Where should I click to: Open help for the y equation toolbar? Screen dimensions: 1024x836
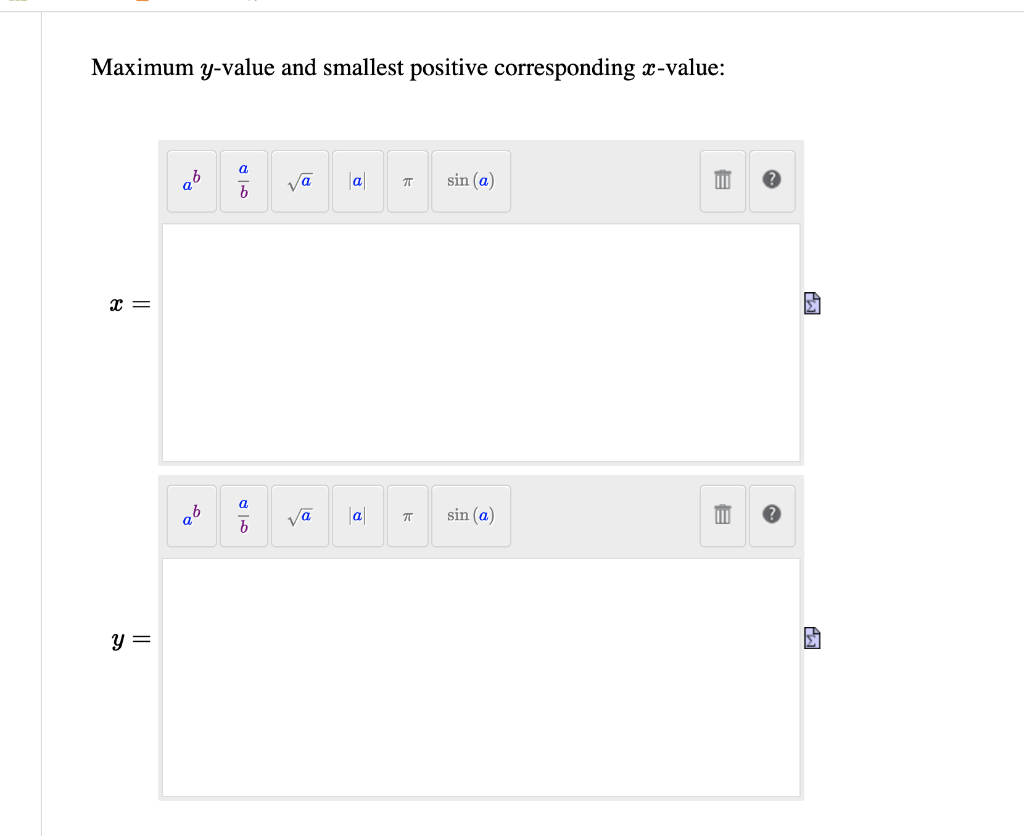772,516
